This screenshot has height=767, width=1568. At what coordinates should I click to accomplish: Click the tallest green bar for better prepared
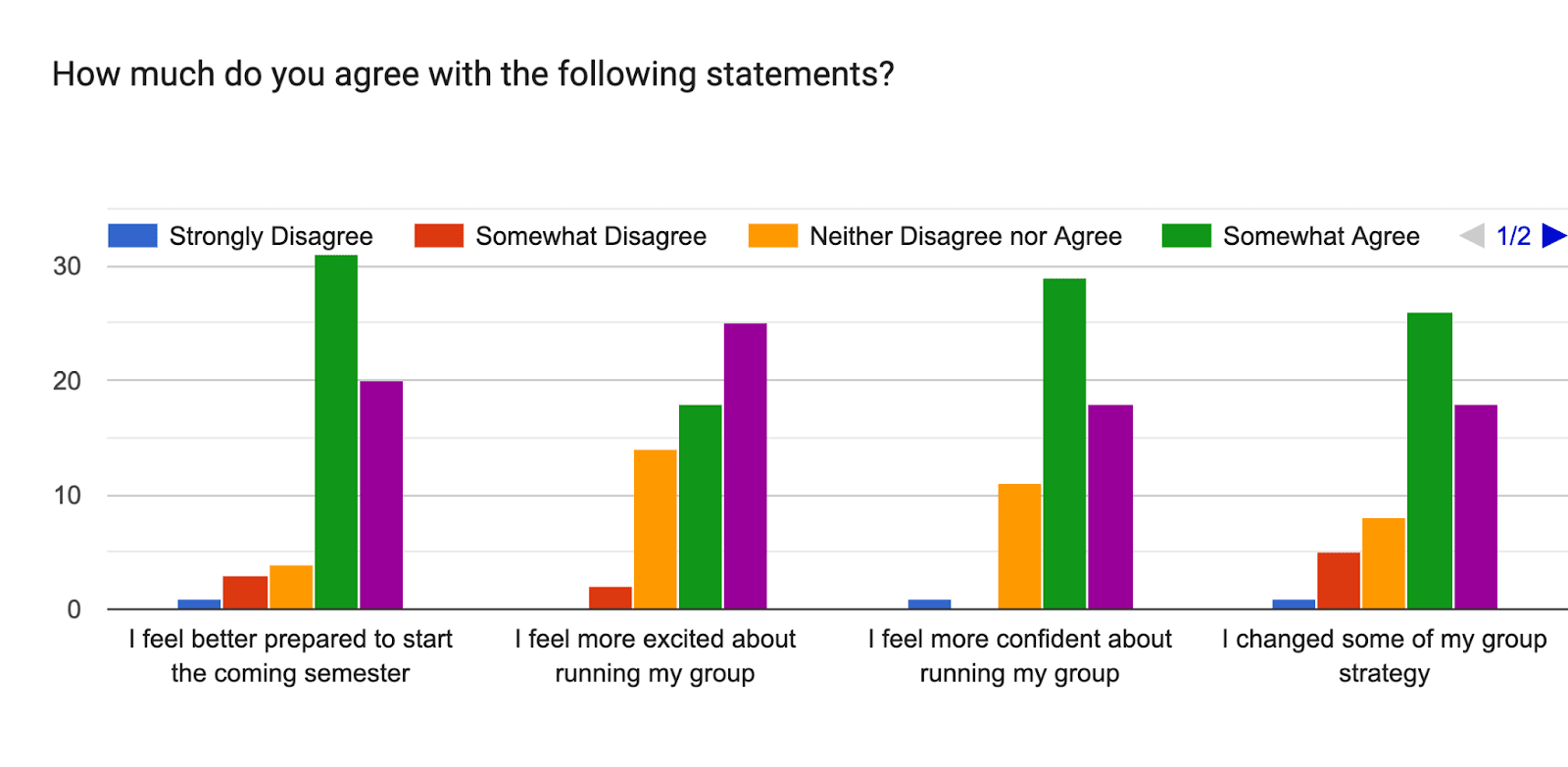click(336, 432)
